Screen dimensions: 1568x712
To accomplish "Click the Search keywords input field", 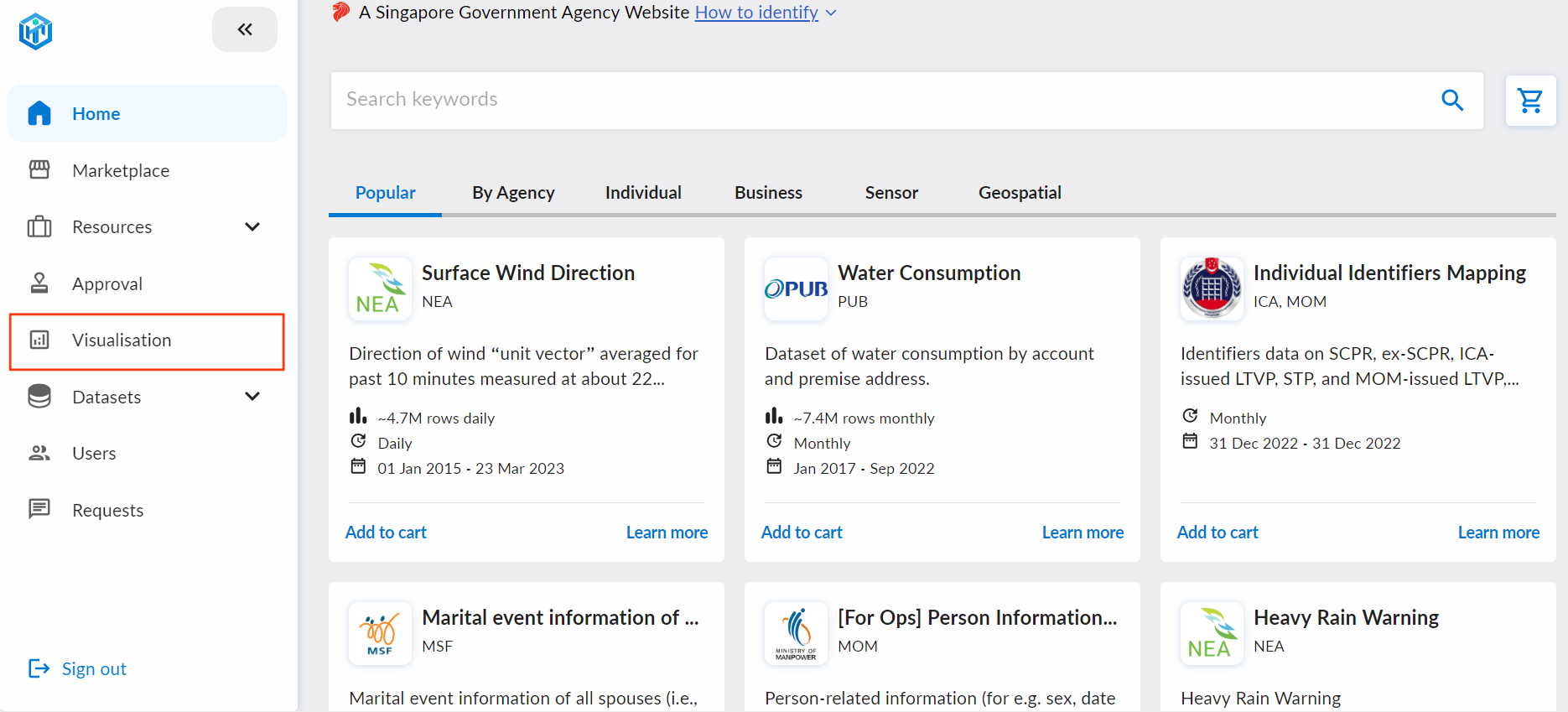I will point(880,100).
